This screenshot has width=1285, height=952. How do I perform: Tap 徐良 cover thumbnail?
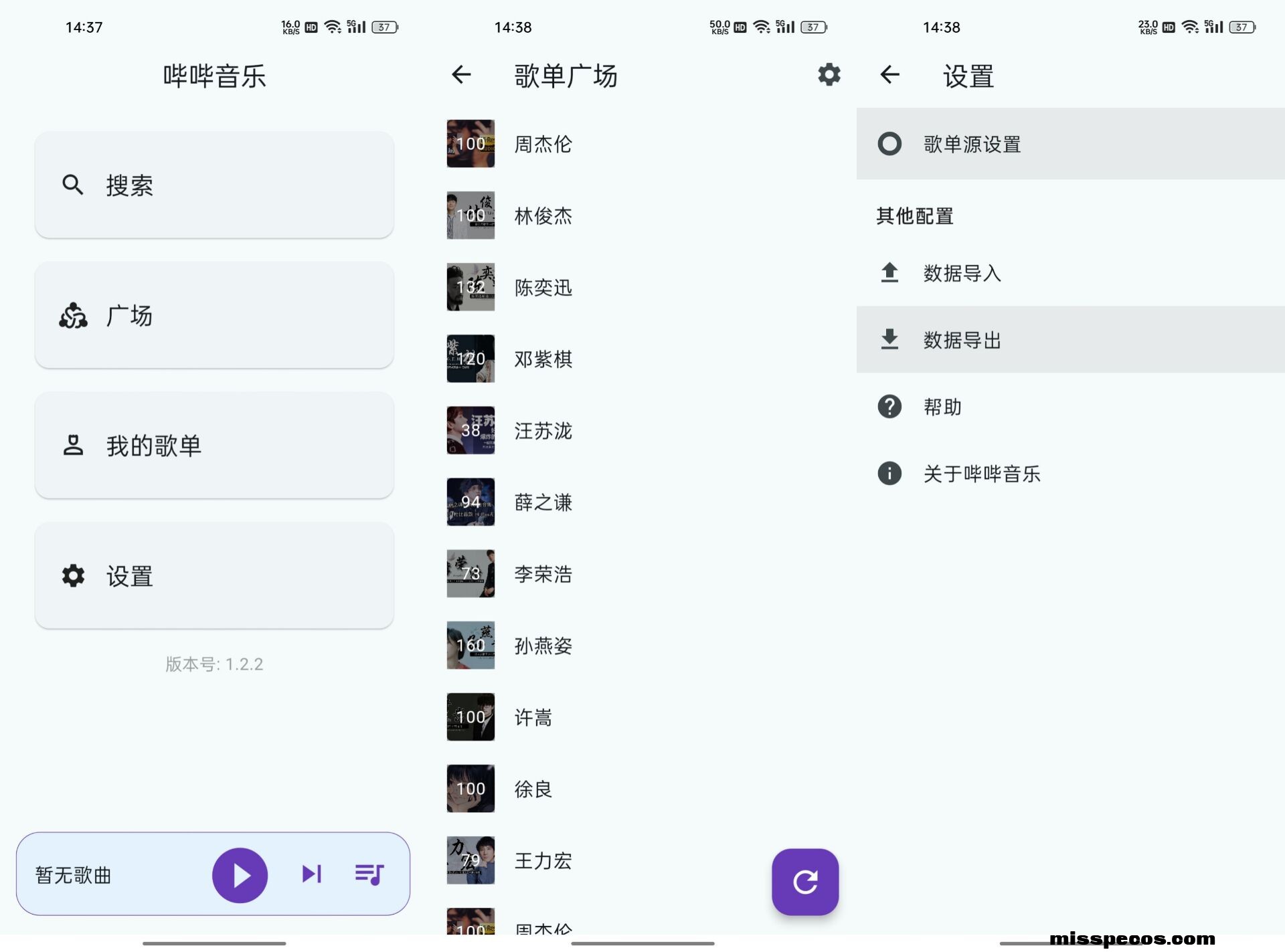(x=470, y=789)
